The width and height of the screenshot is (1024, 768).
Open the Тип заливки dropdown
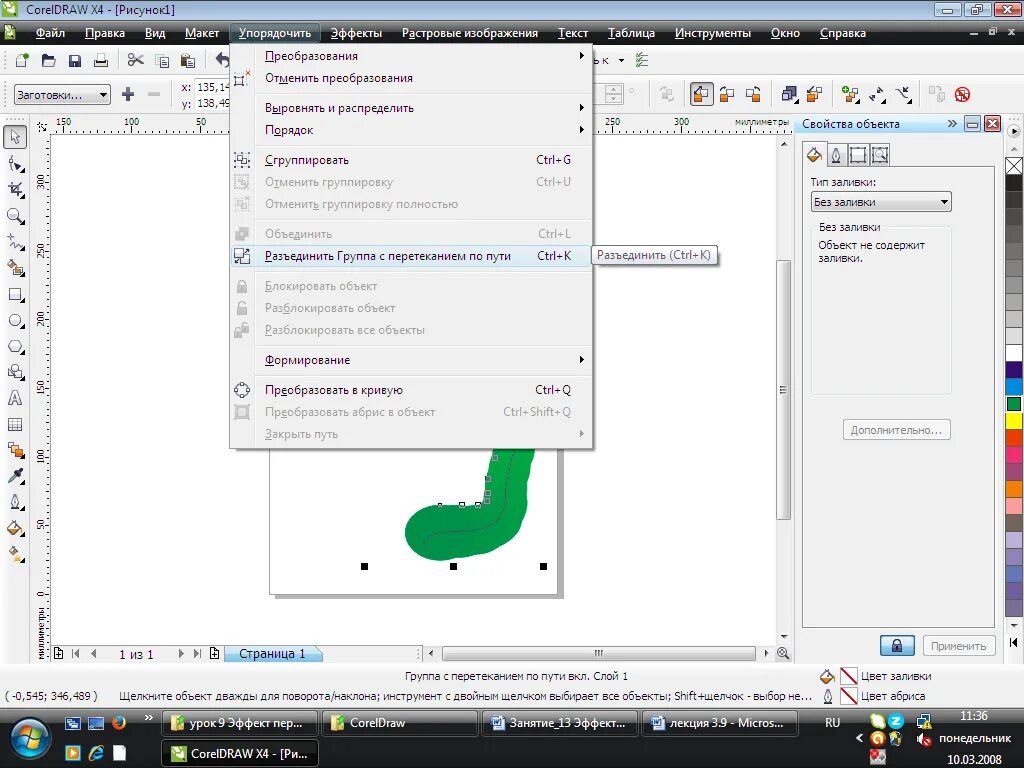pos(880,202)
